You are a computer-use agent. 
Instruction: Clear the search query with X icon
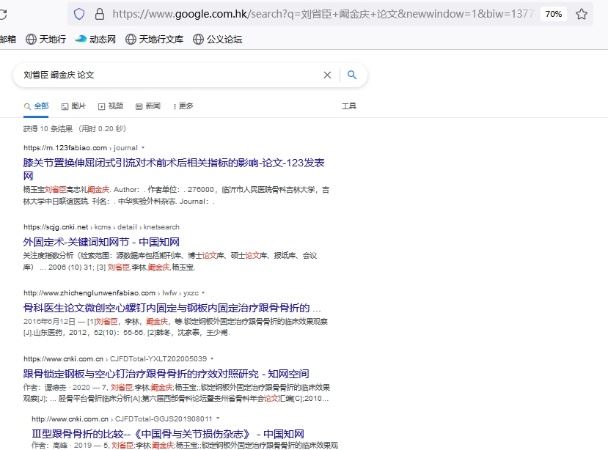(327, 75)
